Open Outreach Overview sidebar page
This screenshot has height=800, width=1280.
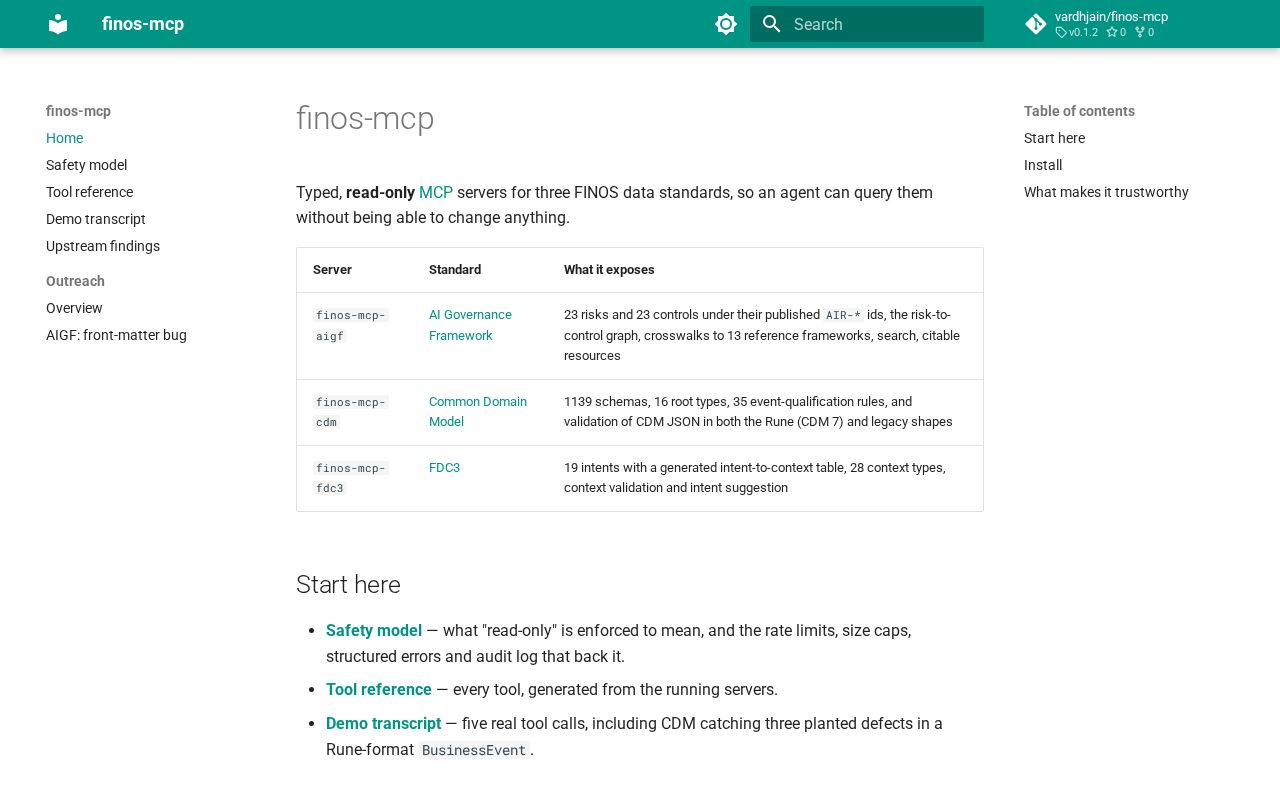[74, 308]
